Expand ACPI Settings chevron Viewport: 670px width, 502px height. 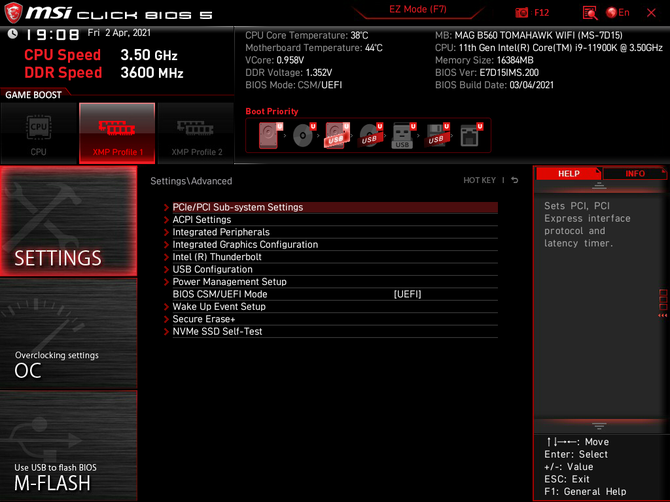pos(167,220)
